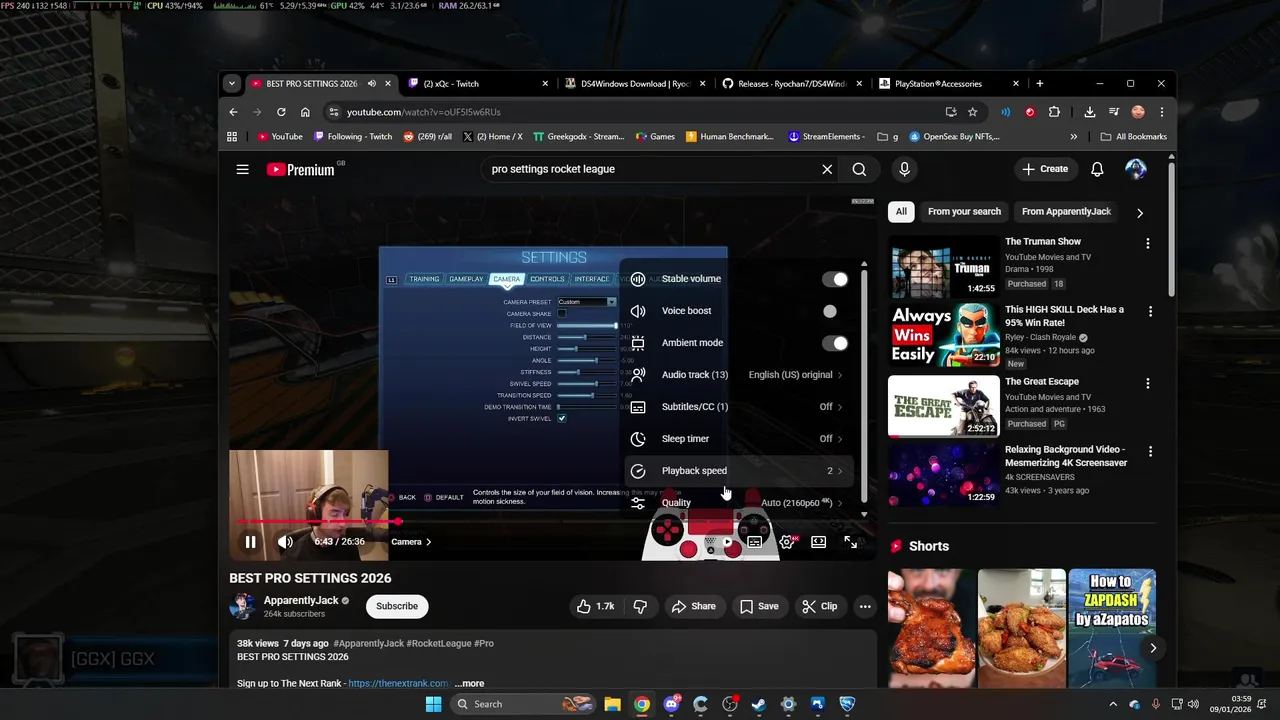Expand description with ...more
The image size is (1280, 720).
coord(469,684)
